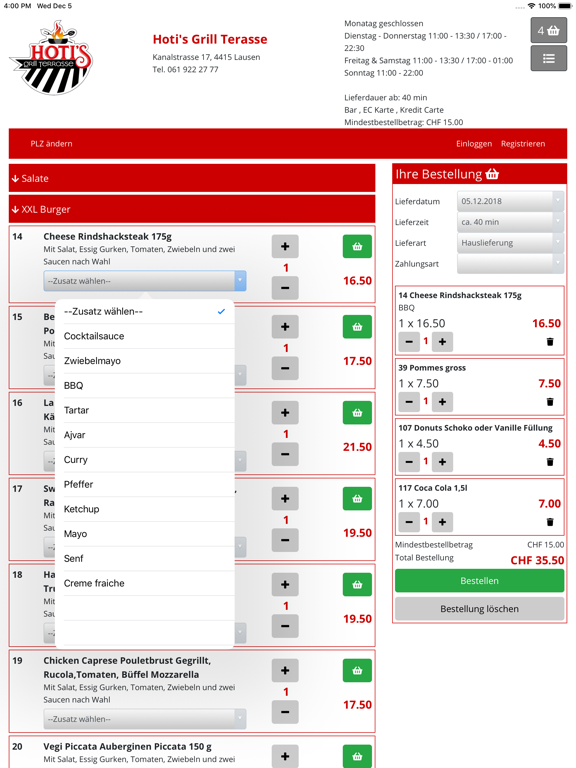Open the Lieferdatum dropdown
576x768 pixels.
pyautogui.click(x=510, y=201)
